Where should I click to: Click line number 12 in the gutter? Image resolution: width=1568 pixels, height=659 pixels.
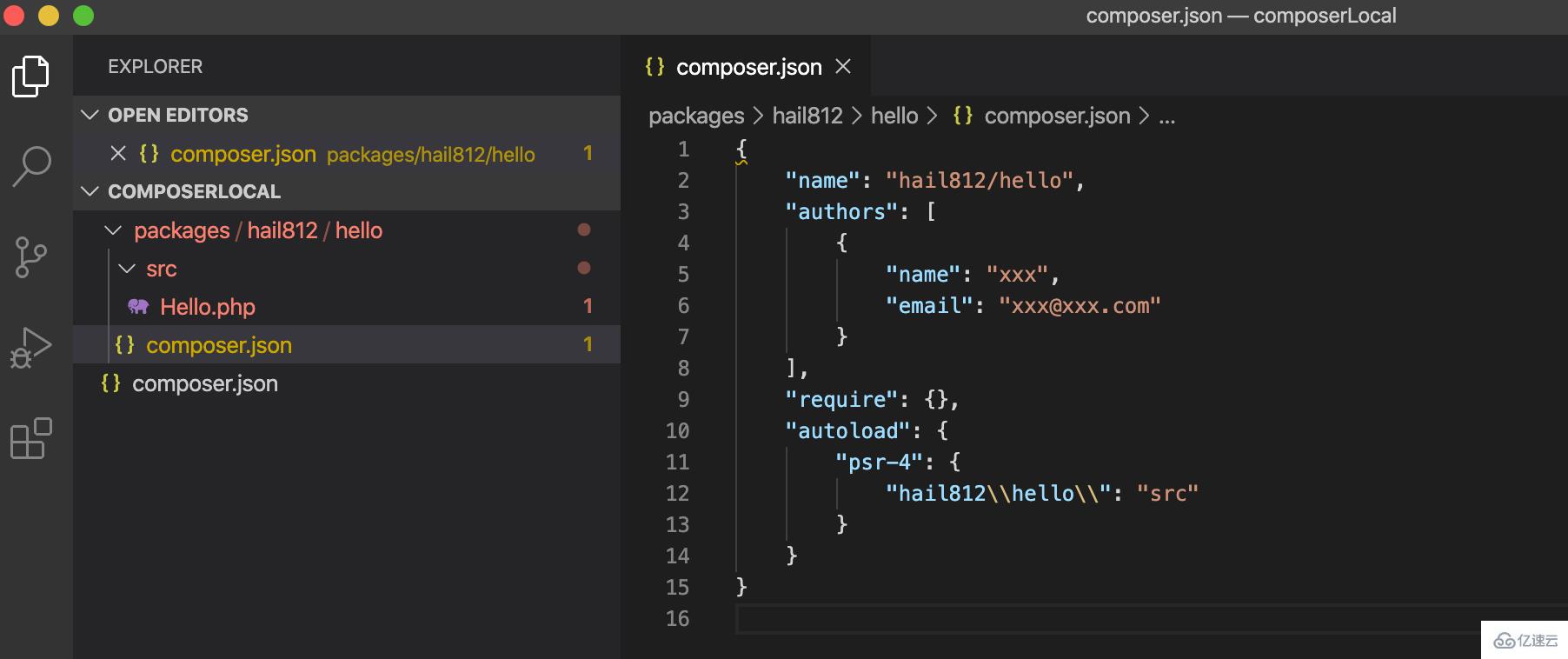pos(677,494)
